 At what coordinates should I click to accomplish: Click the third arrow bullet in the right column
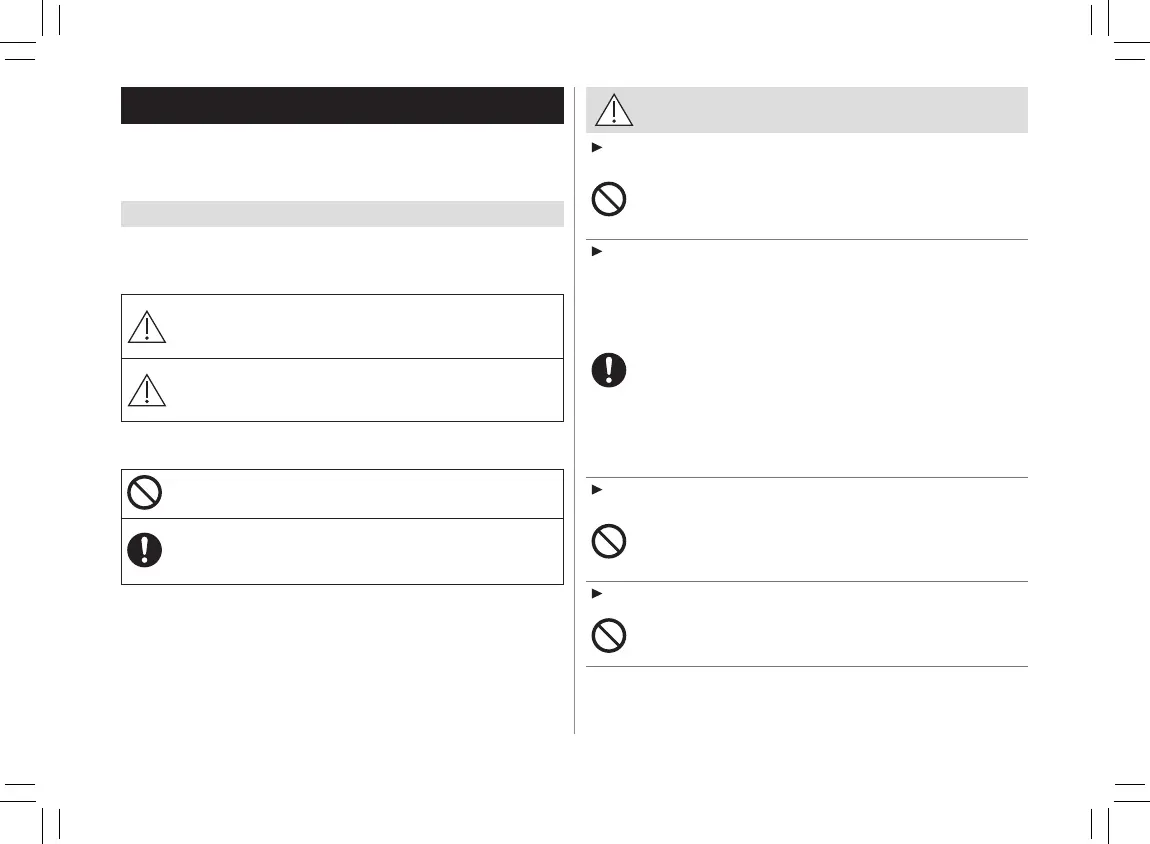click(x=596, y=490)
